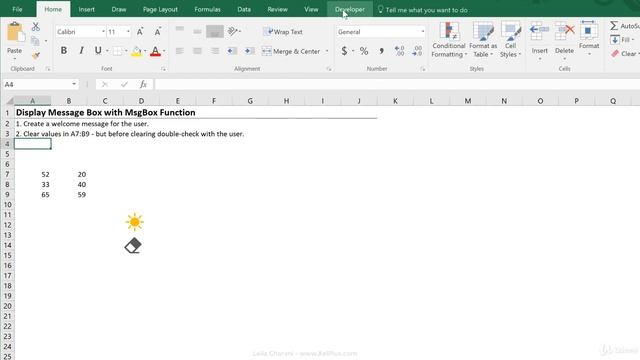Click the Select All corner triangle

(x=9, y=100)
